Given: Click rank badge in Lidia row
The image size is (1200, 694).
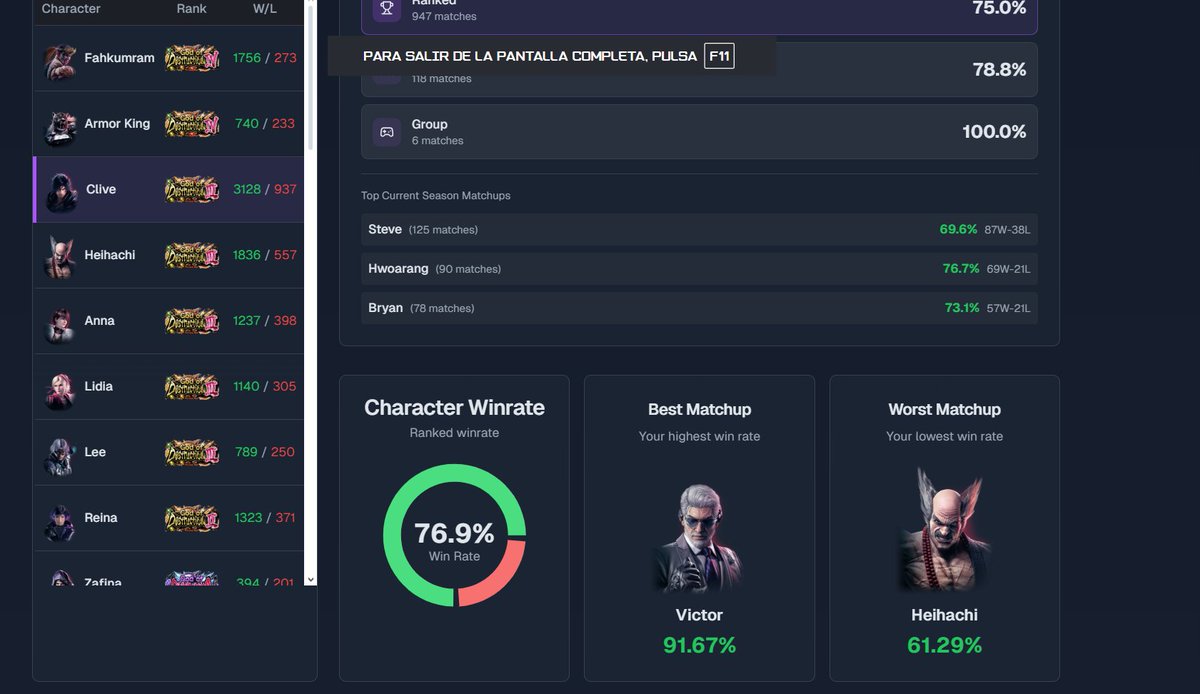Looking at the screenshot, I should [x=191, y=386].
